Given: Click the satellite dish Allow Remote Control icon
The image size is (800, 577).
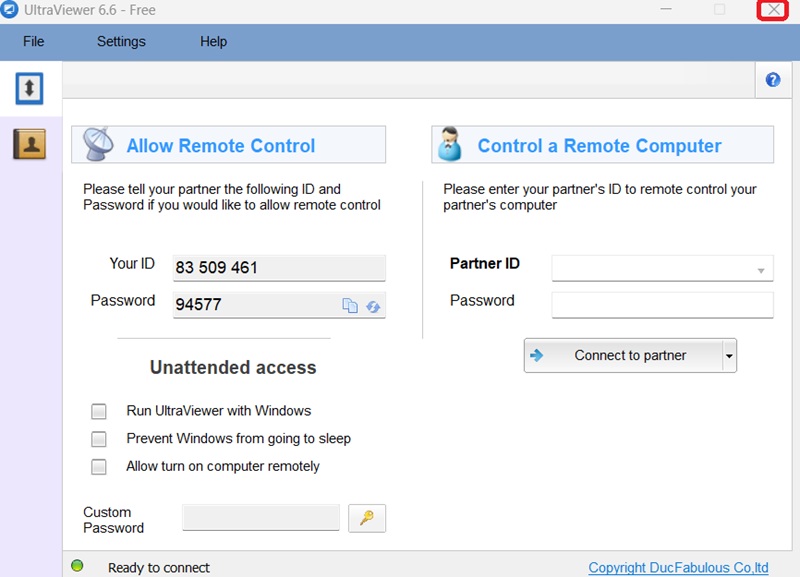Looking at the screenshot, I should [97, 145].
